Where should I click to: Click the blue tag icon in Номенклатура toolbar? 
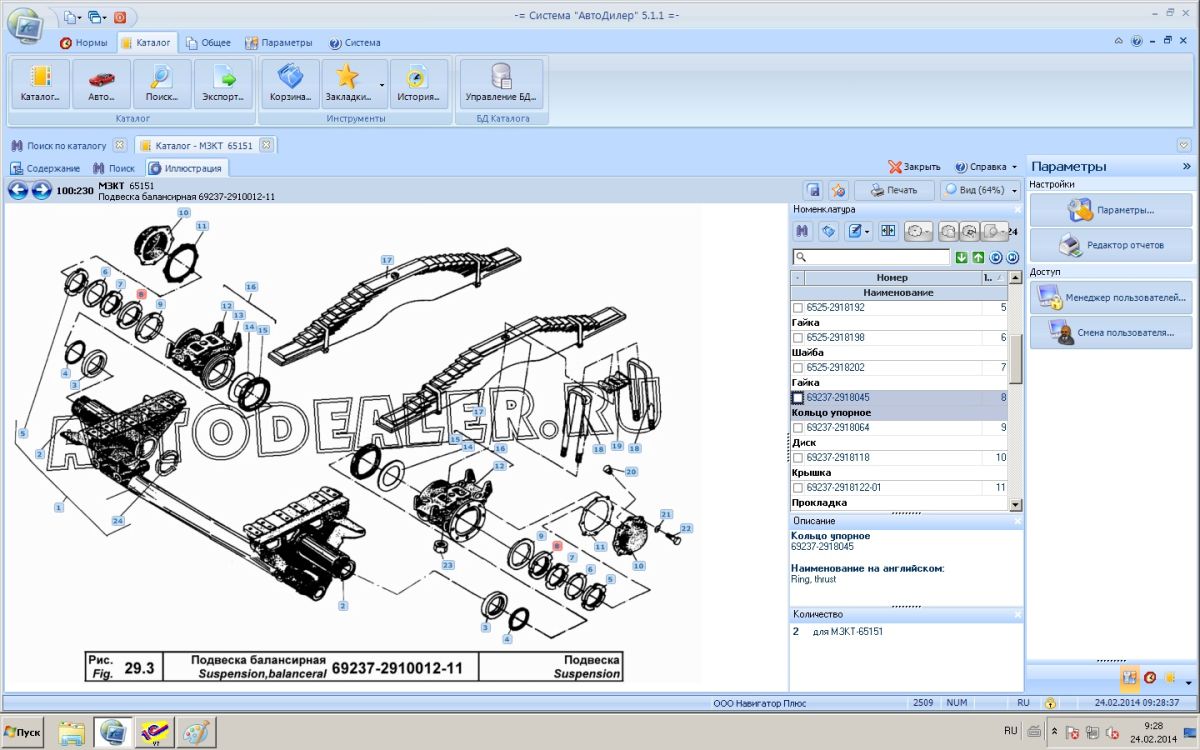click(x=828, y=231)
